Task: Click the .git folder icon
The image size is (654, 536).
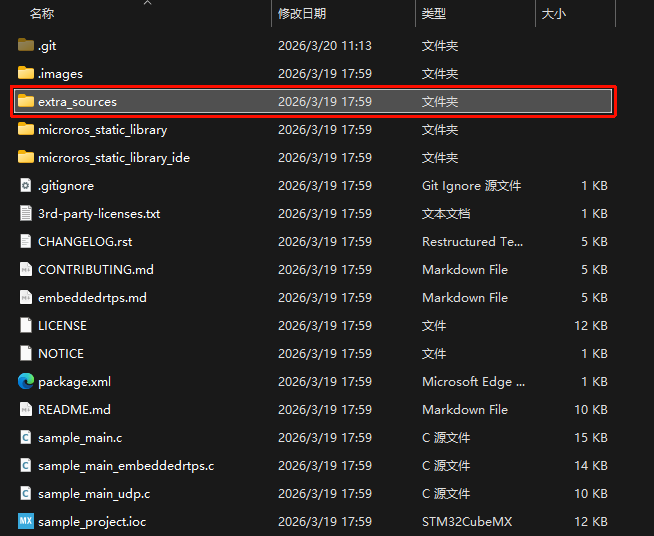Action: point(26,45)
